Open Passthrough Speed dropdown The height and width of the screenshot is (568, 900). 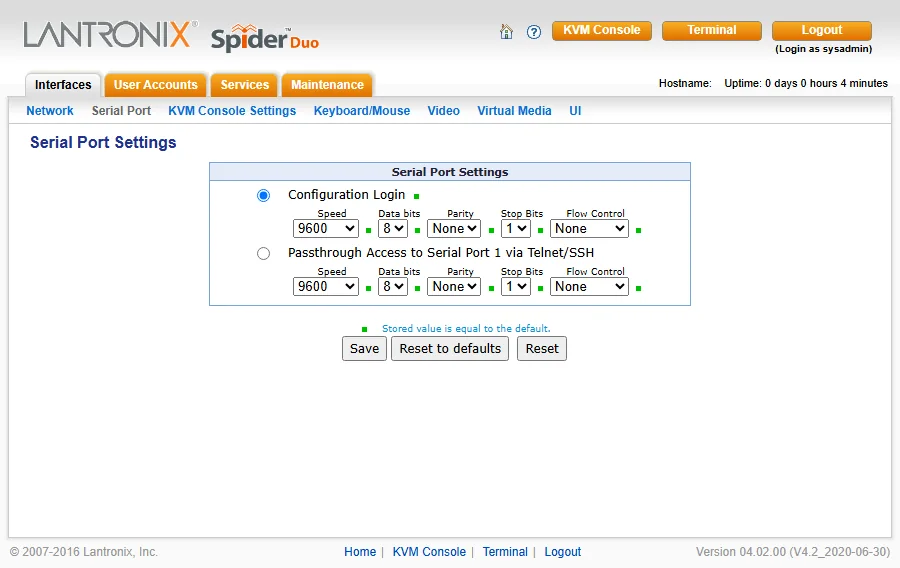[x=326, y=286]
